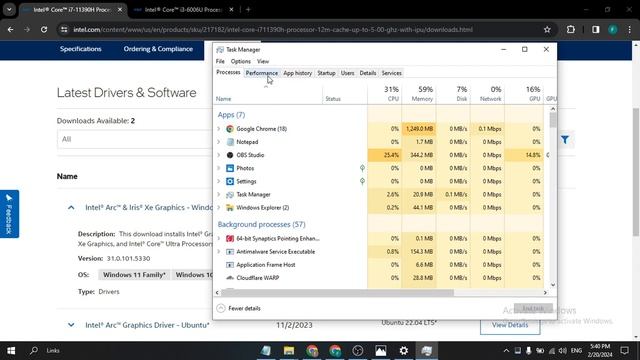Open the Windows Start menu

(x=11, y=351)
